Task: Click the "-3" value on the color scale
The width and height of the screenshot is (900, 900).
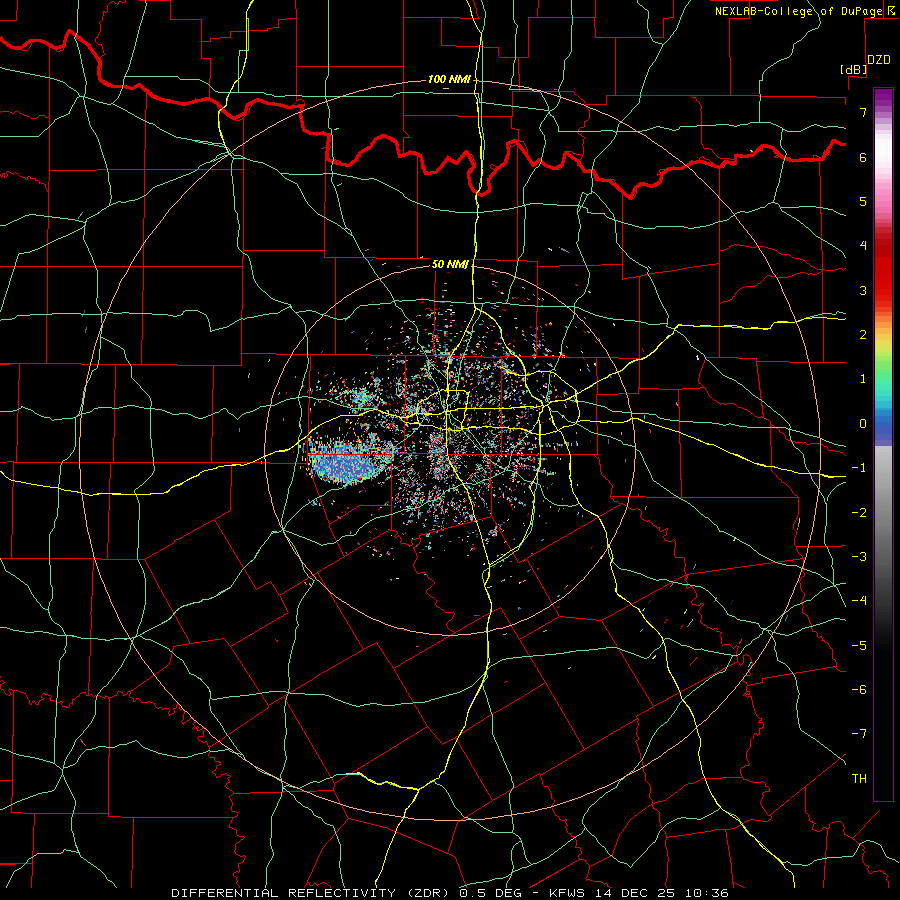Action: click(859, 557)
